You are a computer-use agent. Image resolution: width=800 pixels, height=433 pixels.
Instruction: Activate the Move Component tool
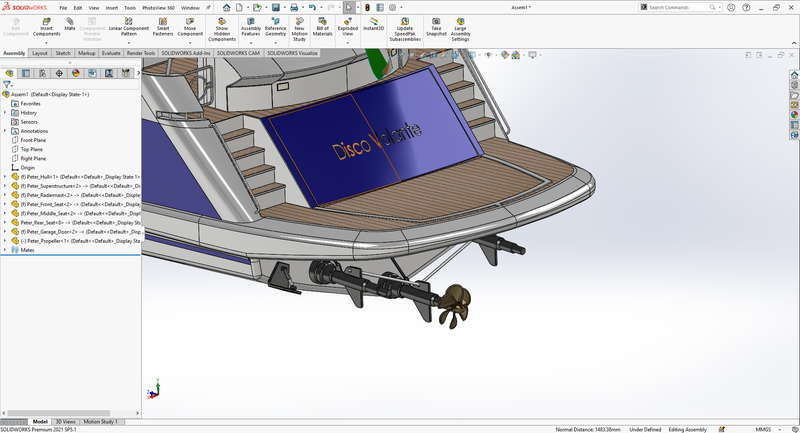(x=190, y=27)
